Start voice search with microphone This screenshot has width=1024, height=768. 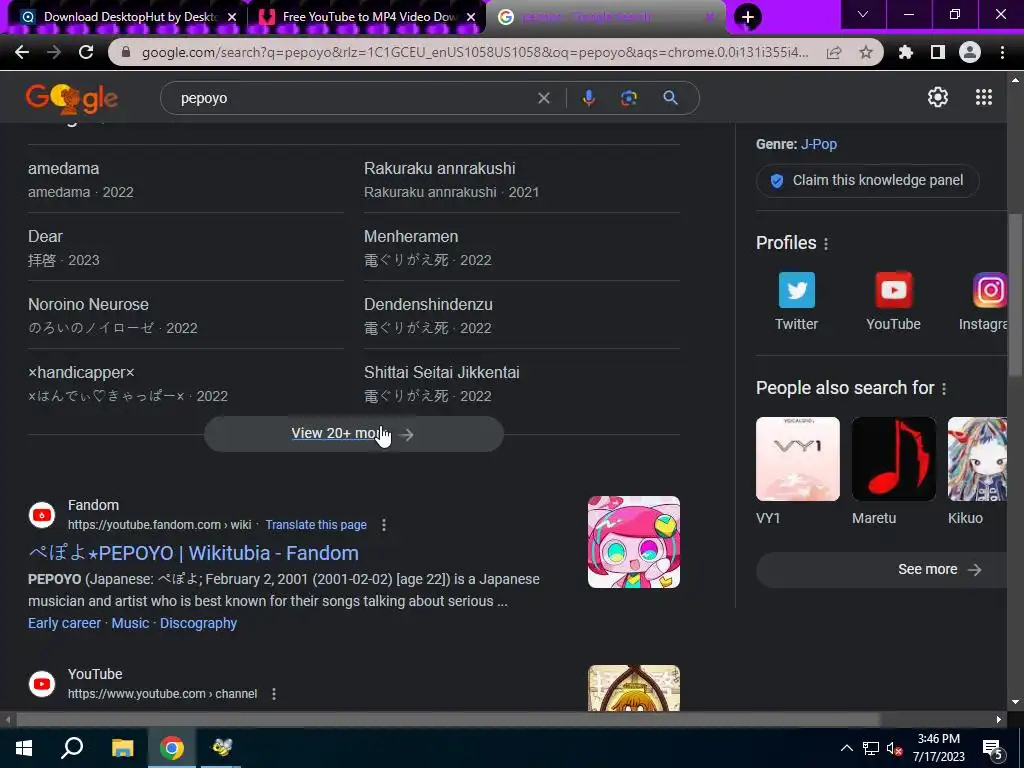pos(588,98)
